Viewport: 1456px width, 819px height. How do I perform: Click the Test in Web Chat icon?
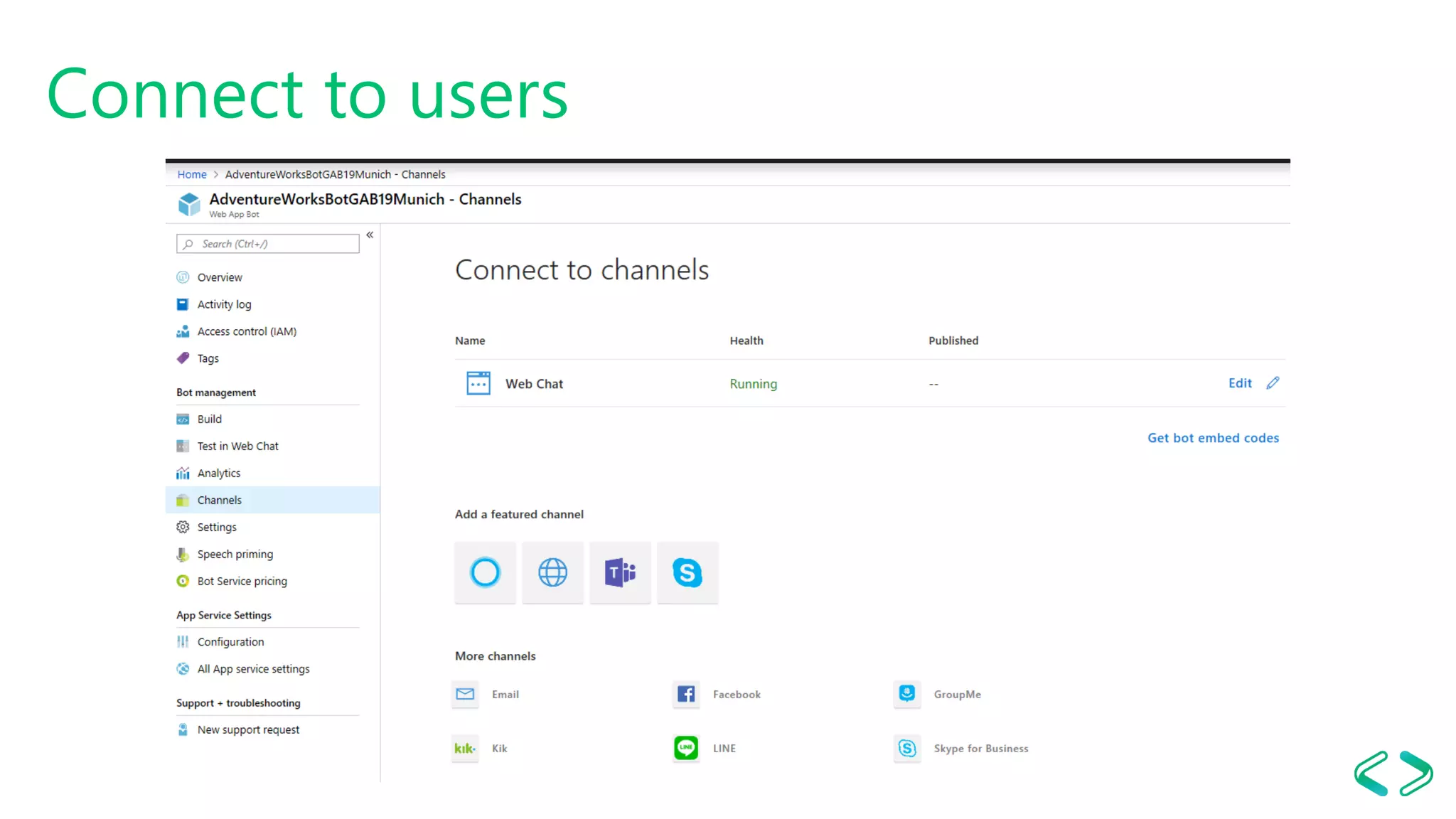[183, 446]
